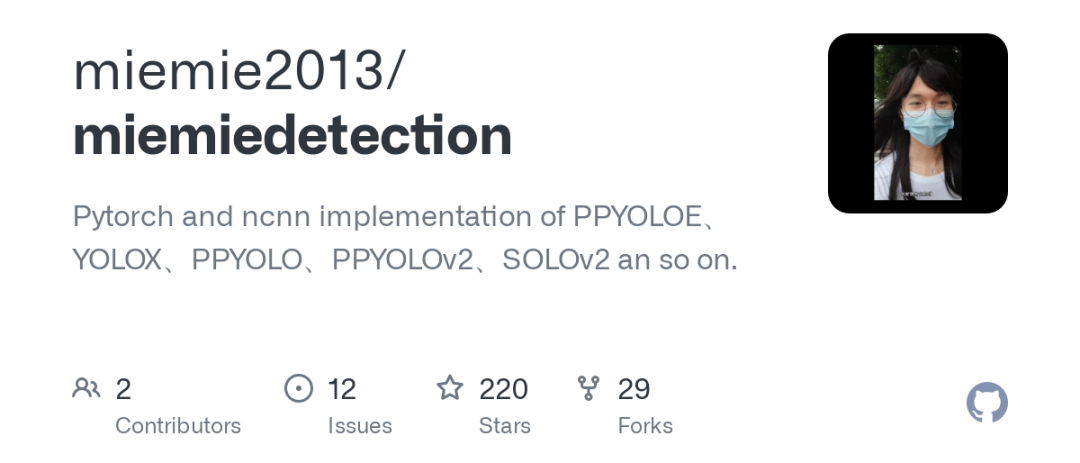Select the contributor count of 2

click(124, 388)
